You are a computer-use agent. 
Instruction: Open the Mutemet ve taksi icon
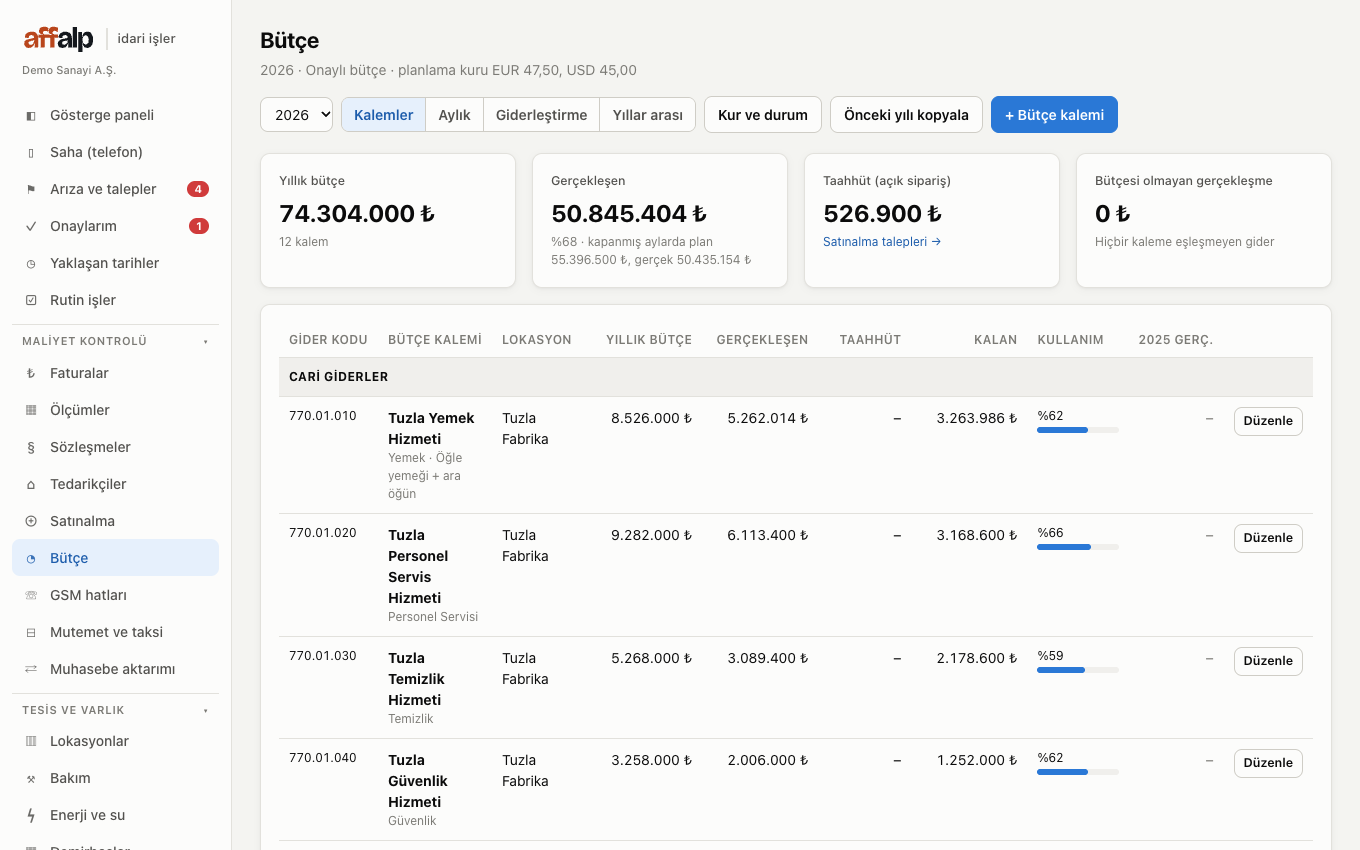click(x=31, y=632)
